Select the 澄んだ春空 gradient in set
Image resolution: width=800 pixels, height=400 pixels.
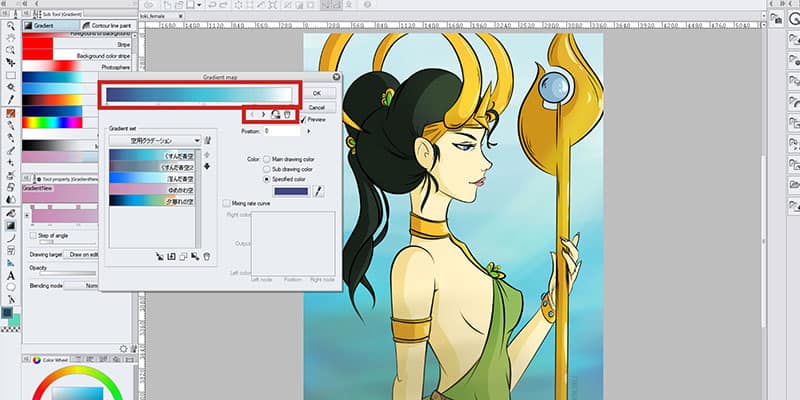point(152,178)
